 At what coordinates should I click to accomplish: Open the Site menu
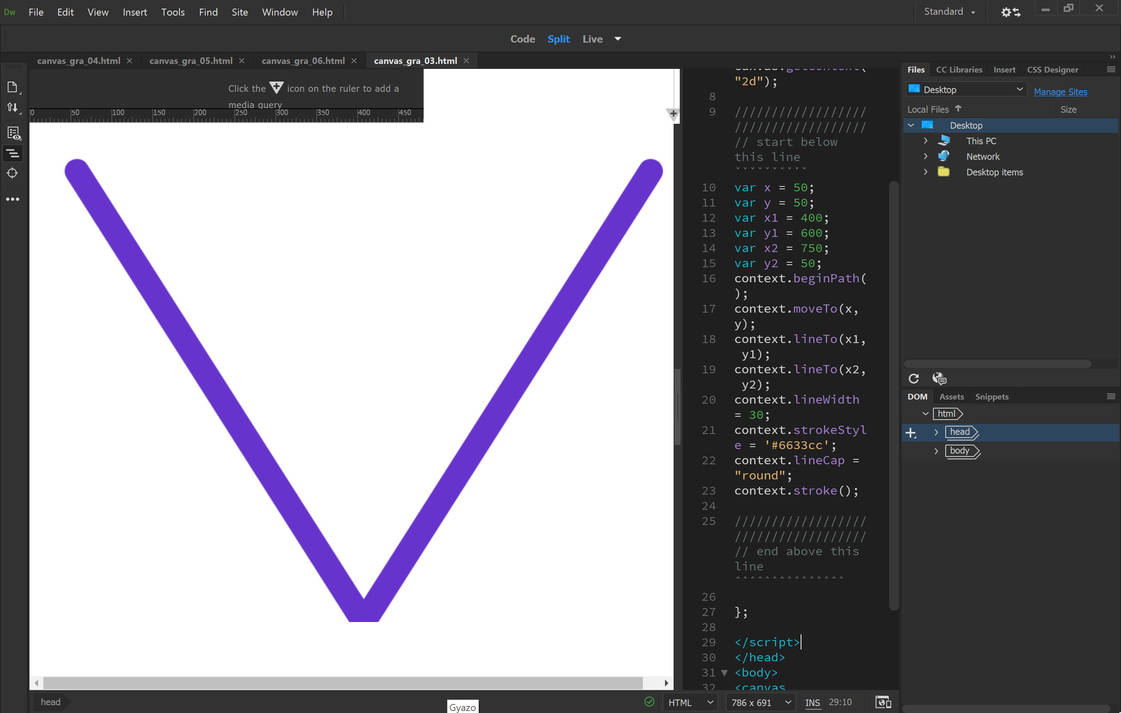tap(239, 12)
